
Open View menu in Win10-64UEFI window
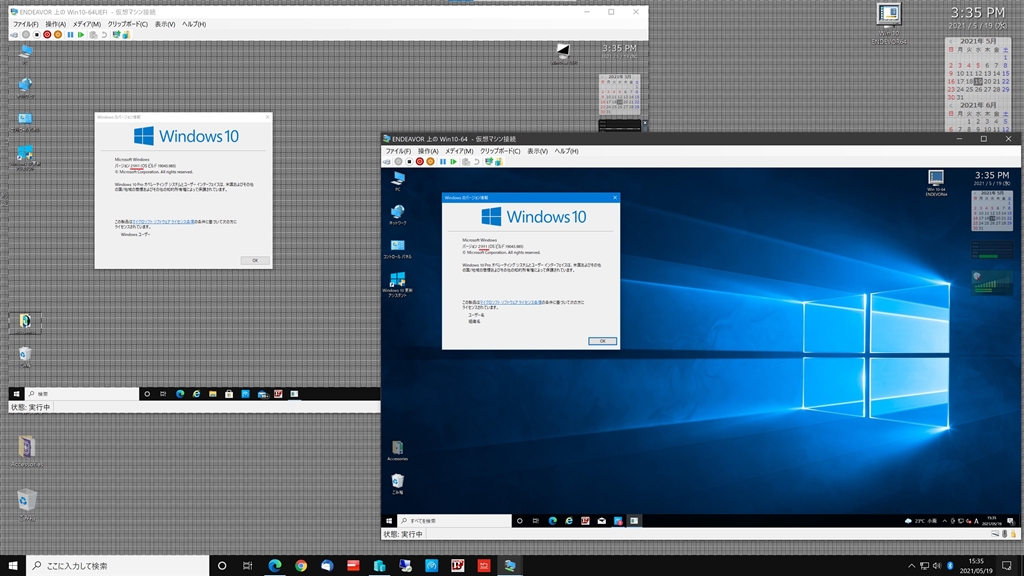coord(165,24)
